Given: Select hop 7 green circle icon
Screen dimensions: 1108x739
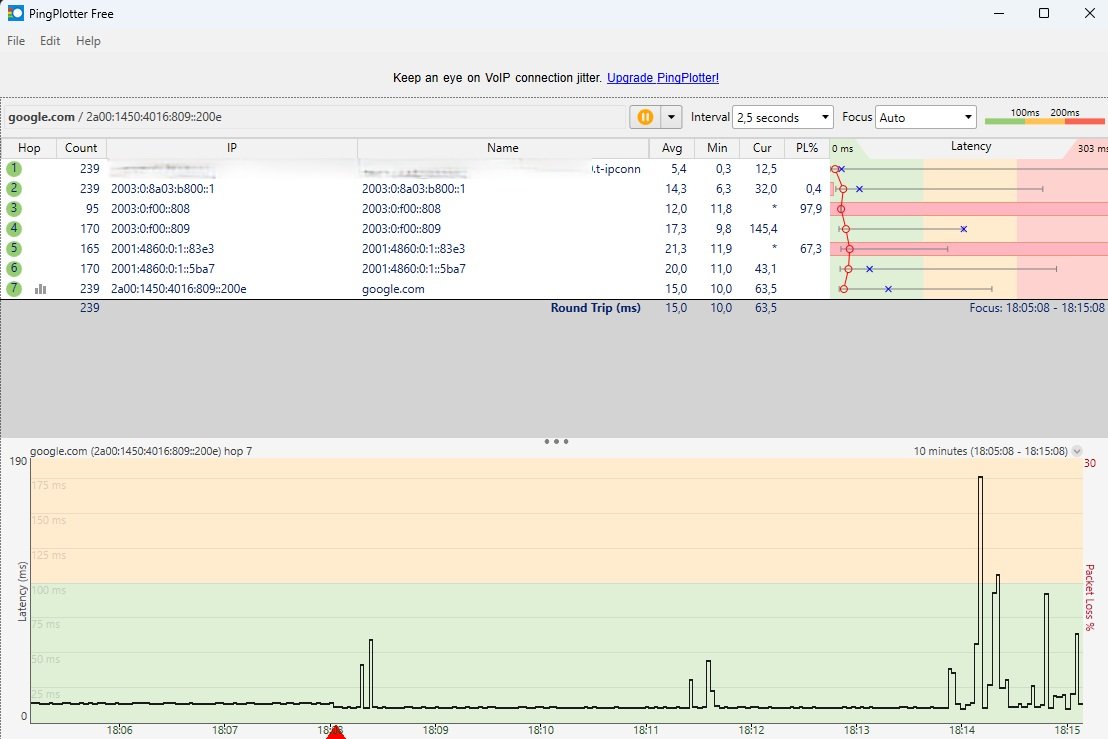Looking at the screenshot, I should (x=14, y=288).
